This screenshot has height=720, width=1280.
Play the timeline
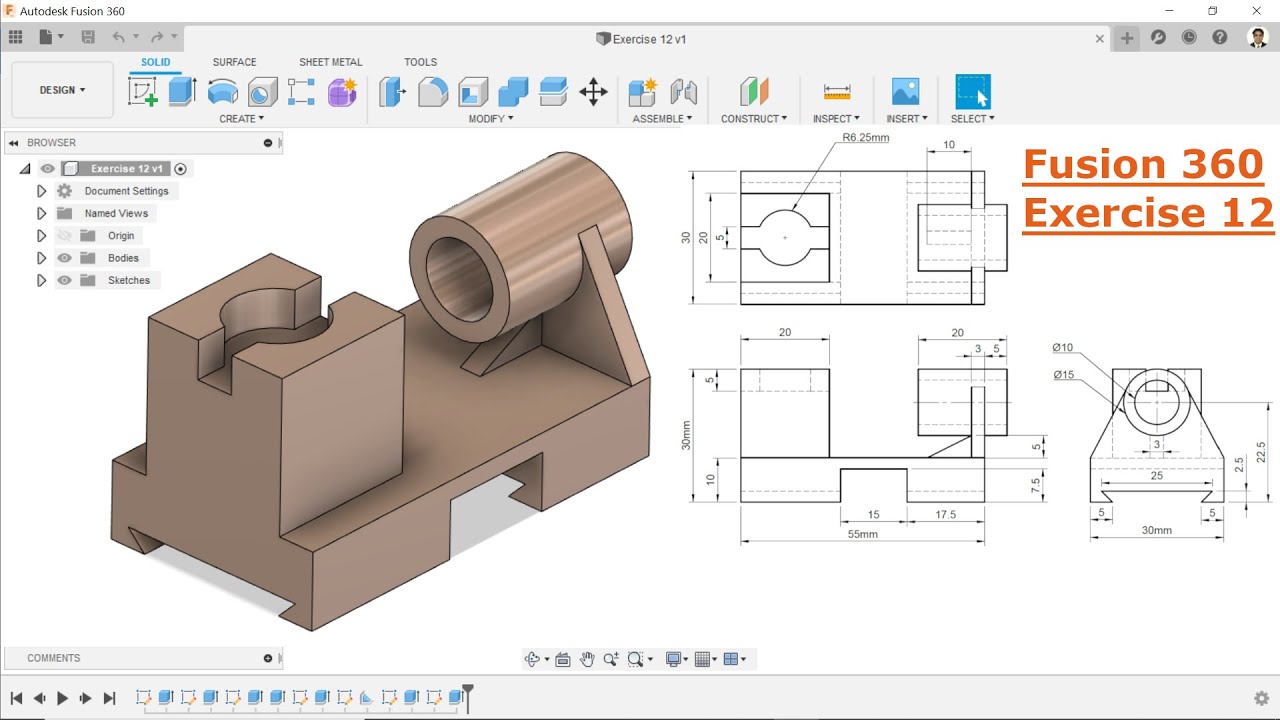tap(62, 698)
